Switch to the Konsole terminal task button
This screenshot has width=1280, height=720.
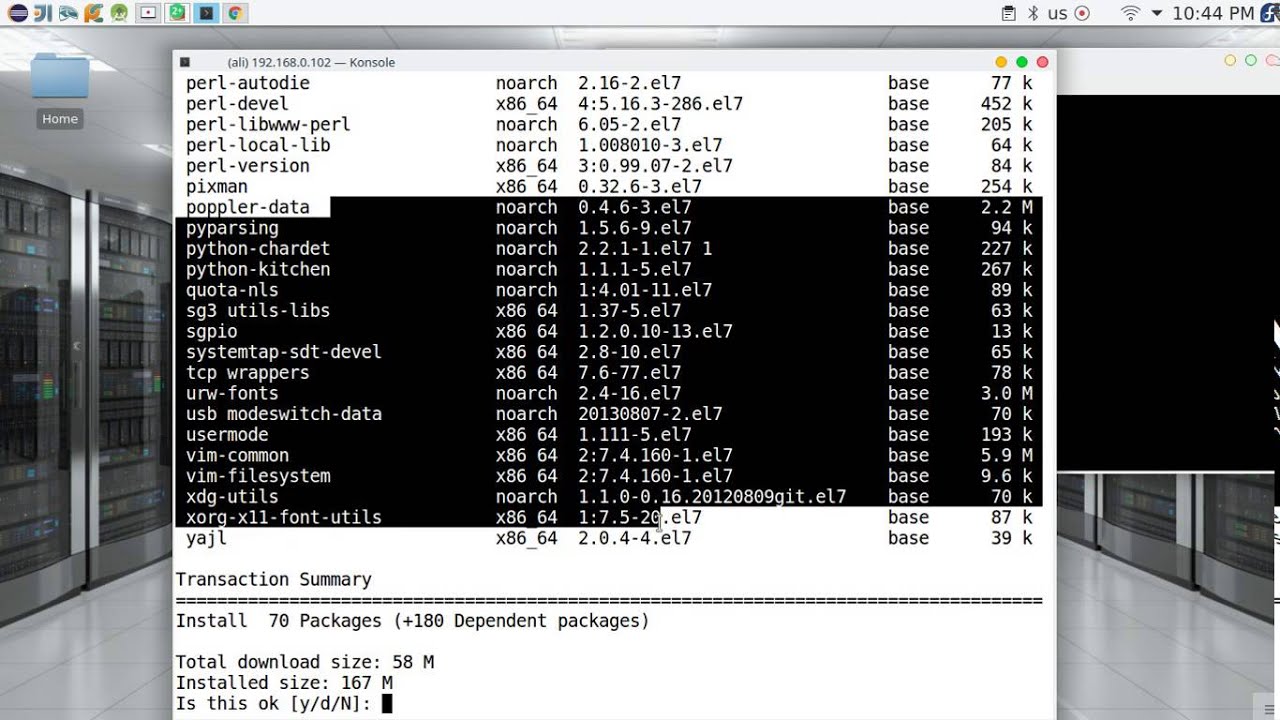[206, 13]
